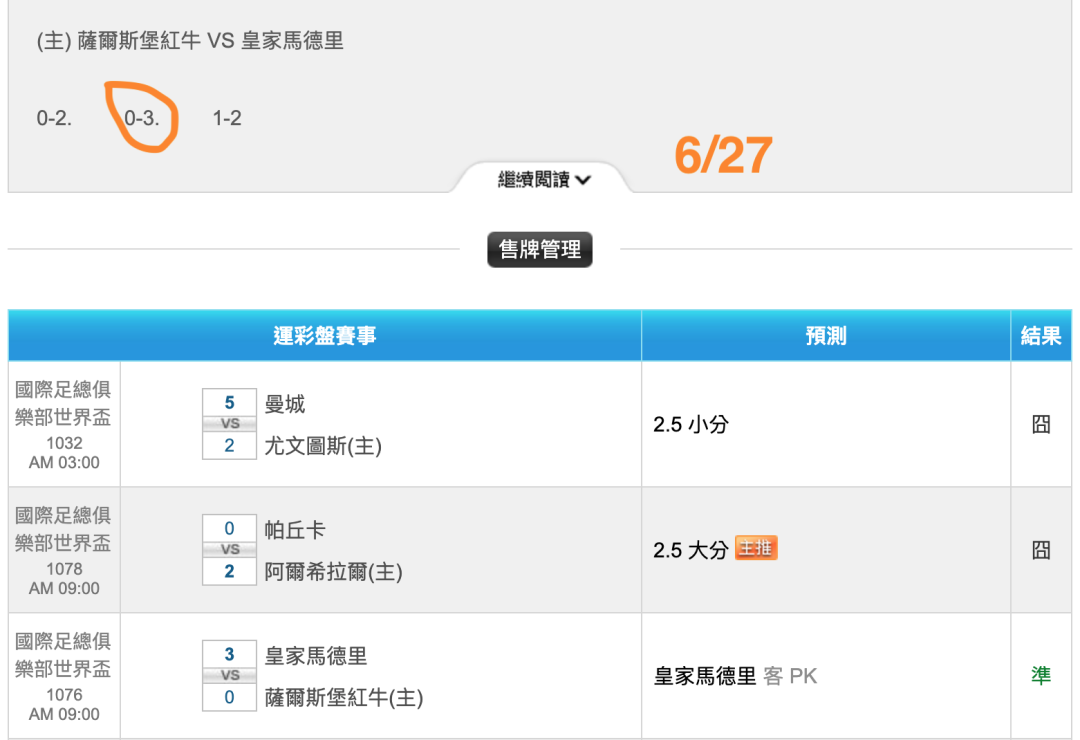The width and height of the screenshot is (1080, 740).
Task: Open the 尤文圖斯(主) team link
Action: [323, 446]
